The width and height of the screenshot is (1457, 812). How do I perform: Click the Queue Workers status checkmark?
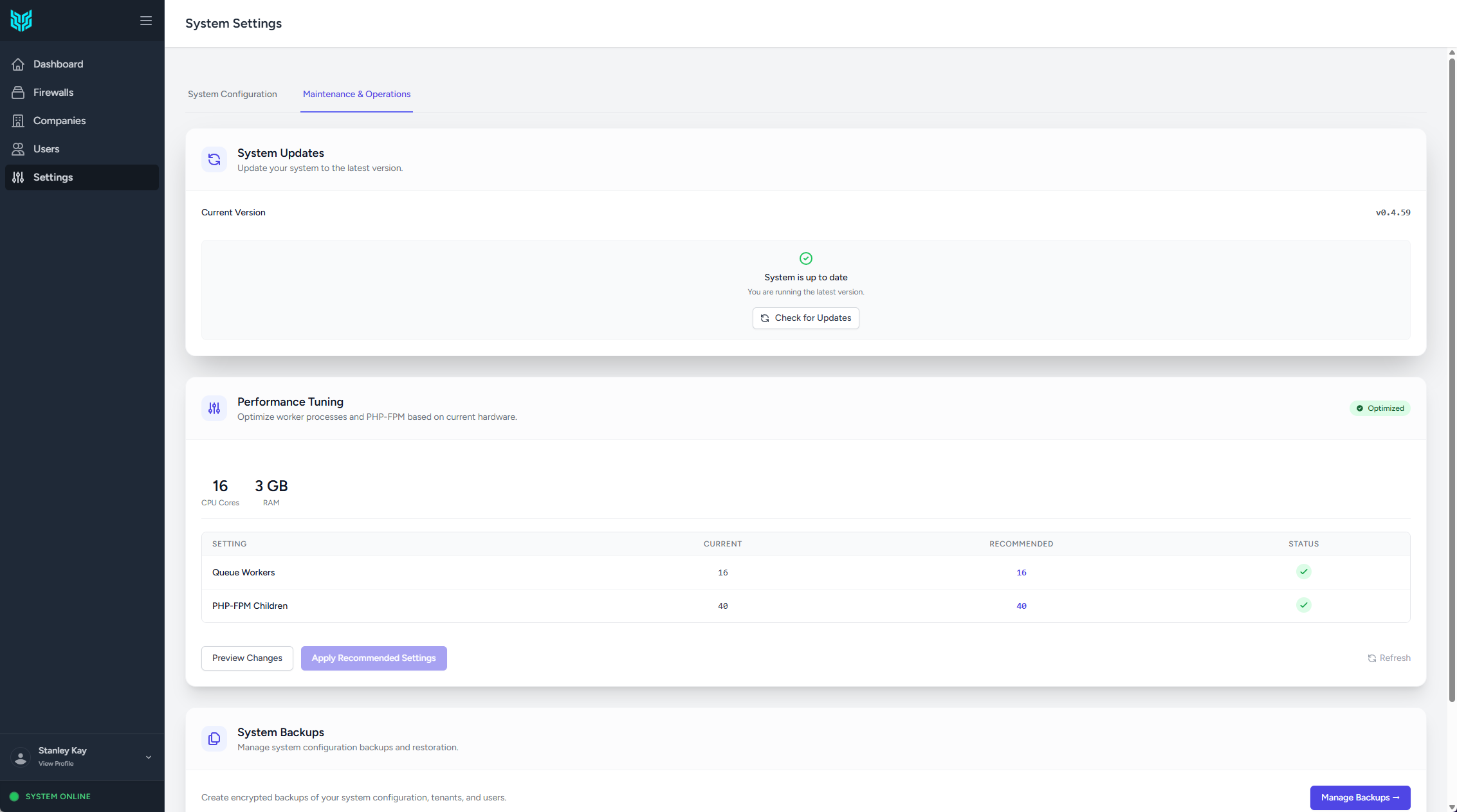(1303, 572)
